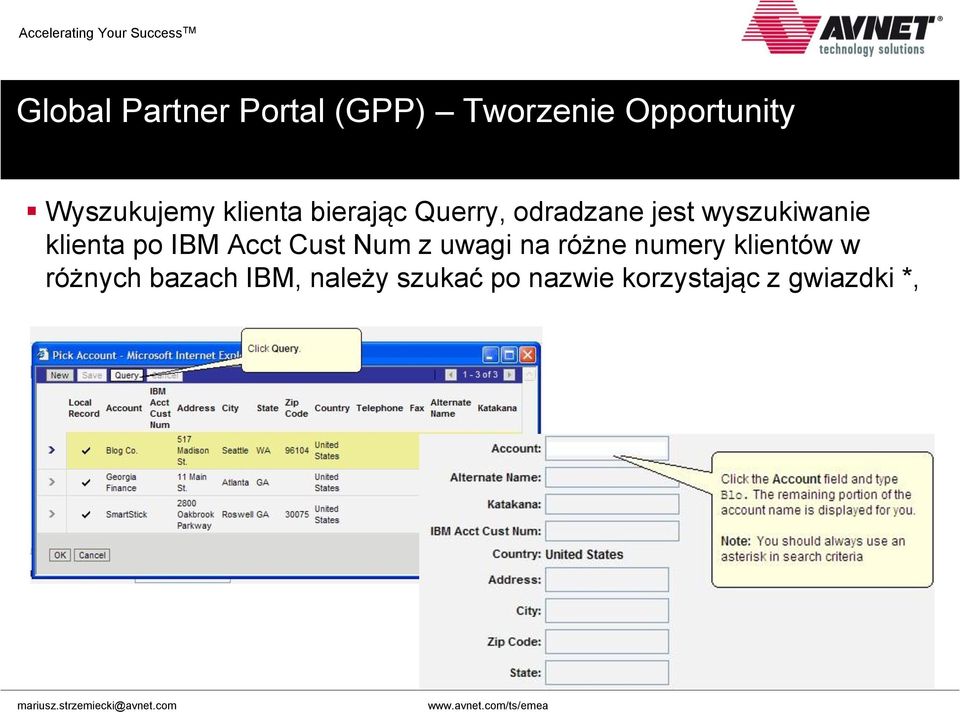The height and width of the screenshot is (712, 960).
Task: Click the City column header
Action: click(230, 408)
